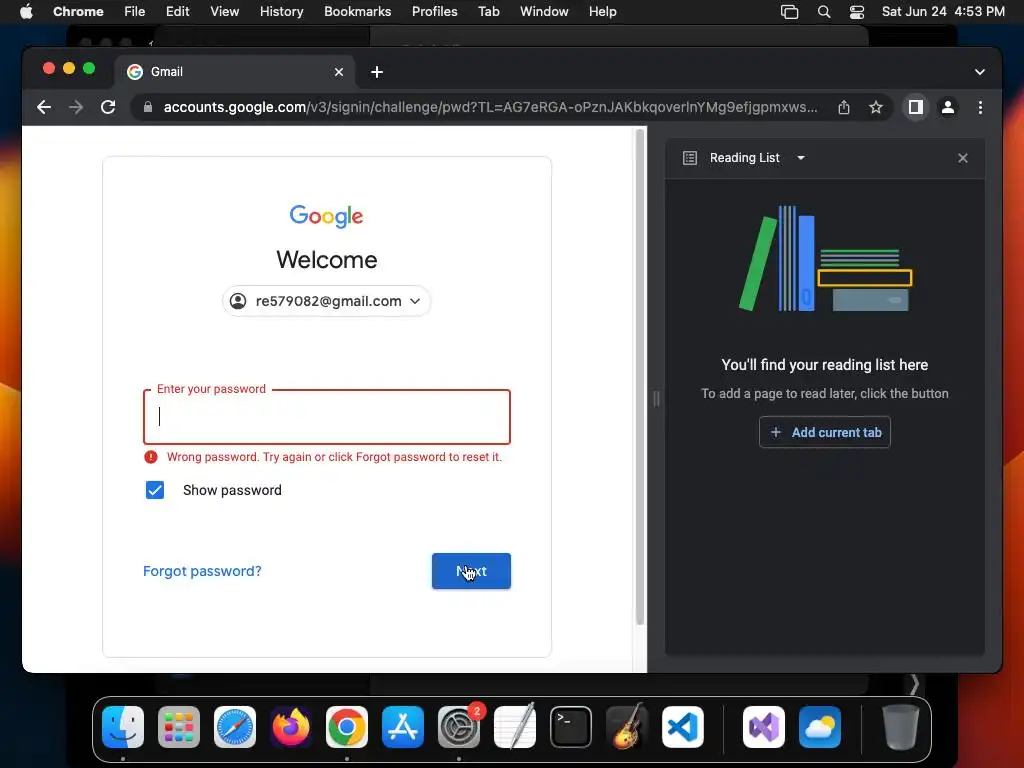Toggle the side panel icon in toolbar
This screenshot has height=768, width=1024.
pyautogui.click(x=916, y=107)
